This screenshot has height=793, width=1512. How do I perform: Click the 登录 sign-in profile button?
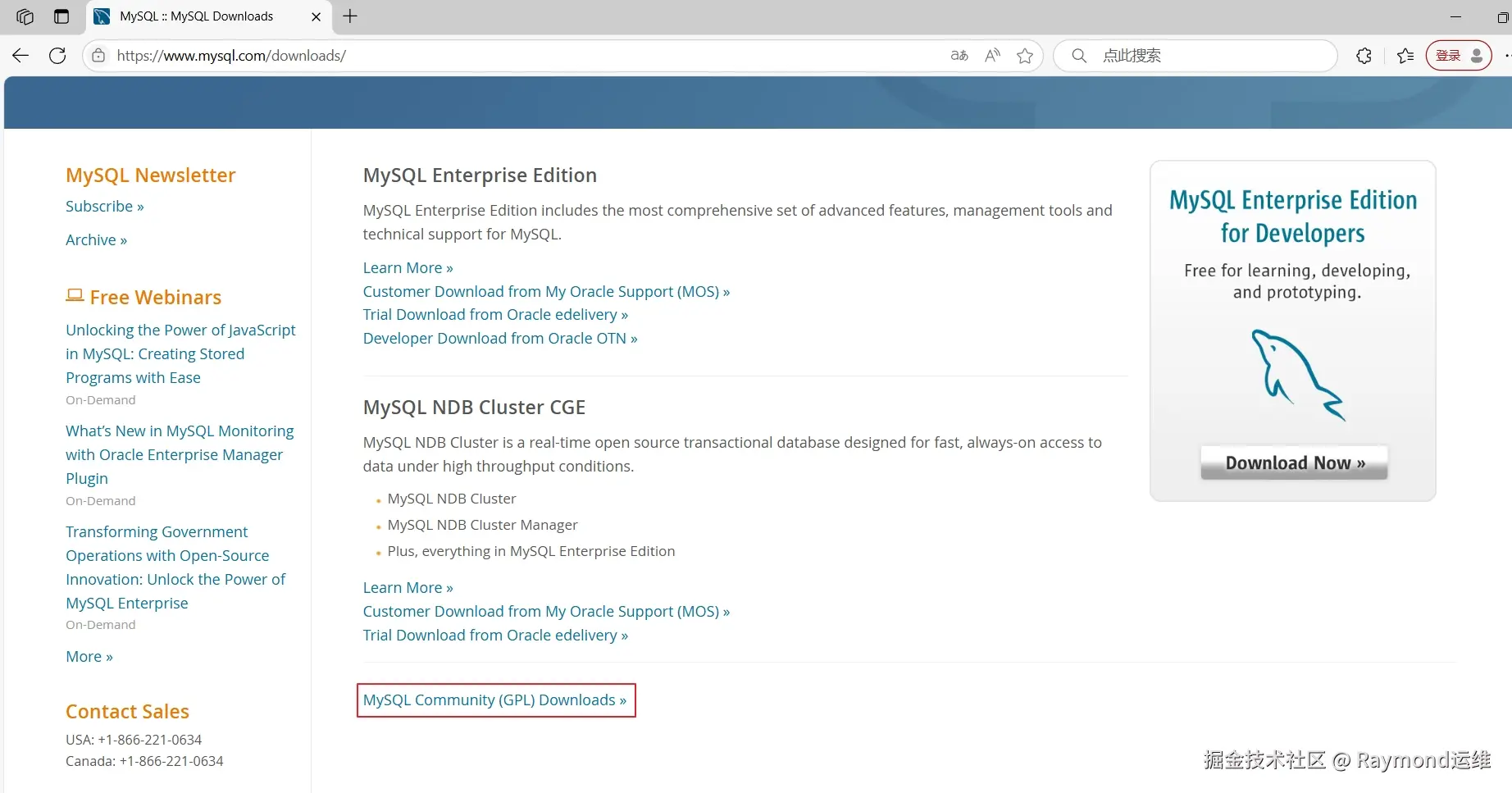click(1459, 56)
